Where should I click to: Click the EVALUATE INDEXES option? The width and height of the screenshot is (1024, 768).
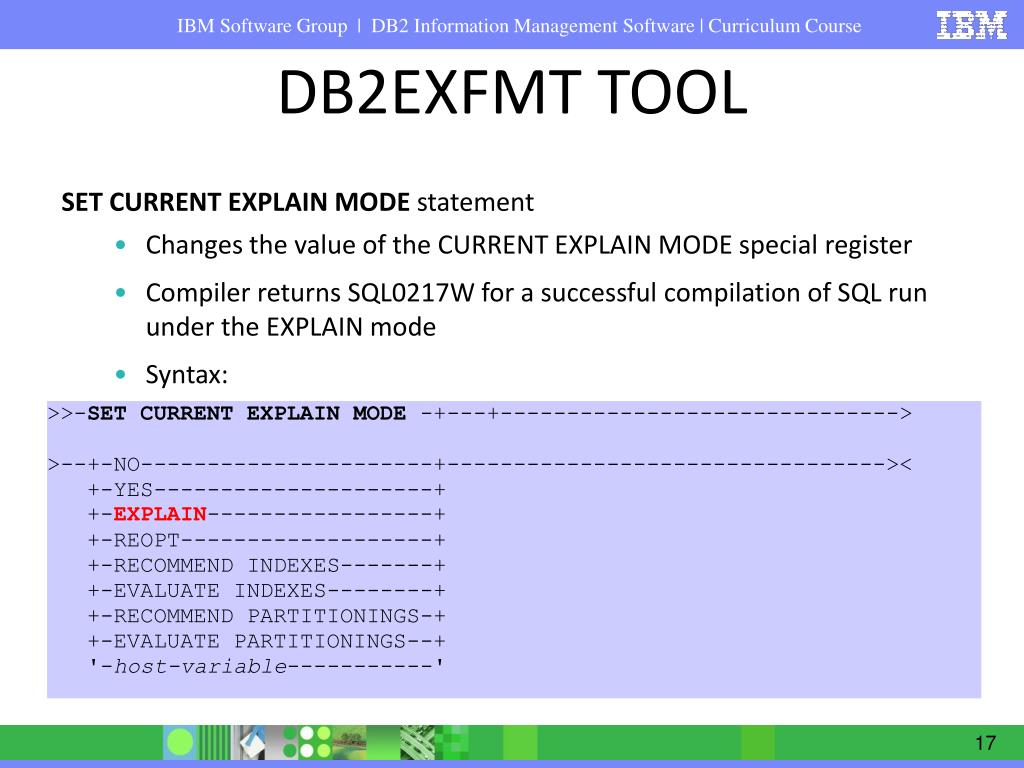click(219, 591)
